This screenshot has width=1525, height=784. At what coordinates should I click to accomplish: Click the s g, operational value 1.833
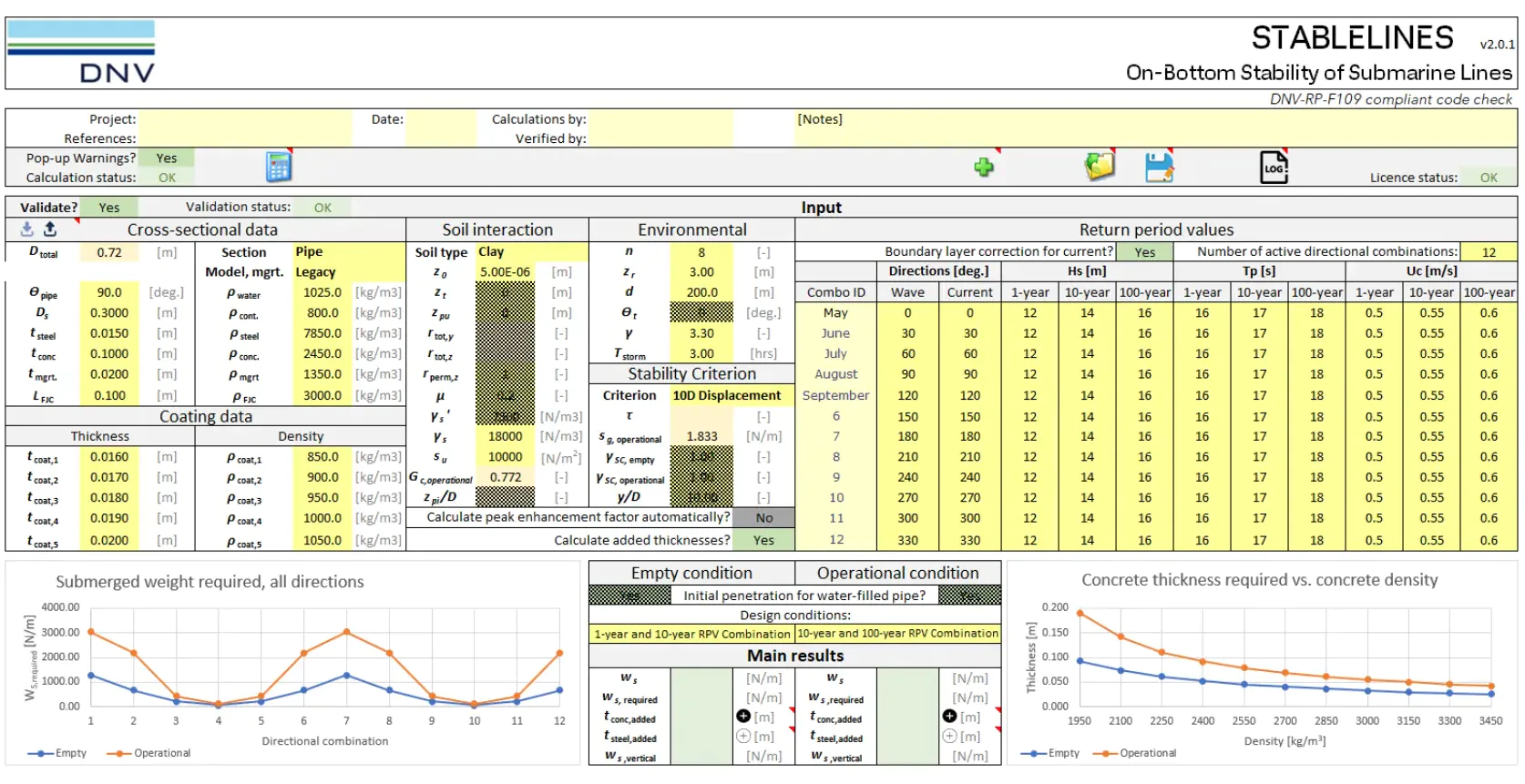[x=701, y=436]
